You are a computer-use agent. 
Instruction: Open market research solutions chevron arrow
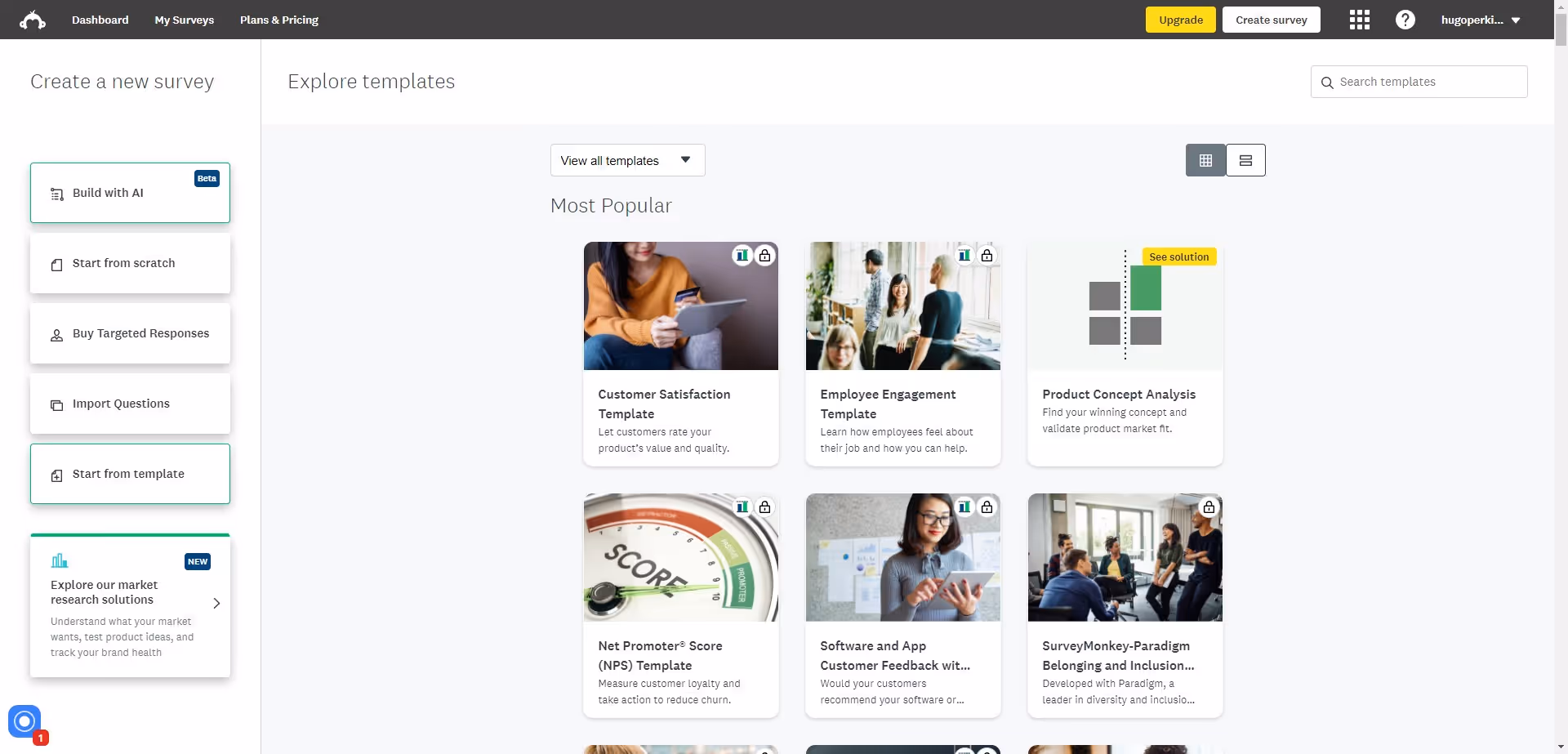coord(216,603)
